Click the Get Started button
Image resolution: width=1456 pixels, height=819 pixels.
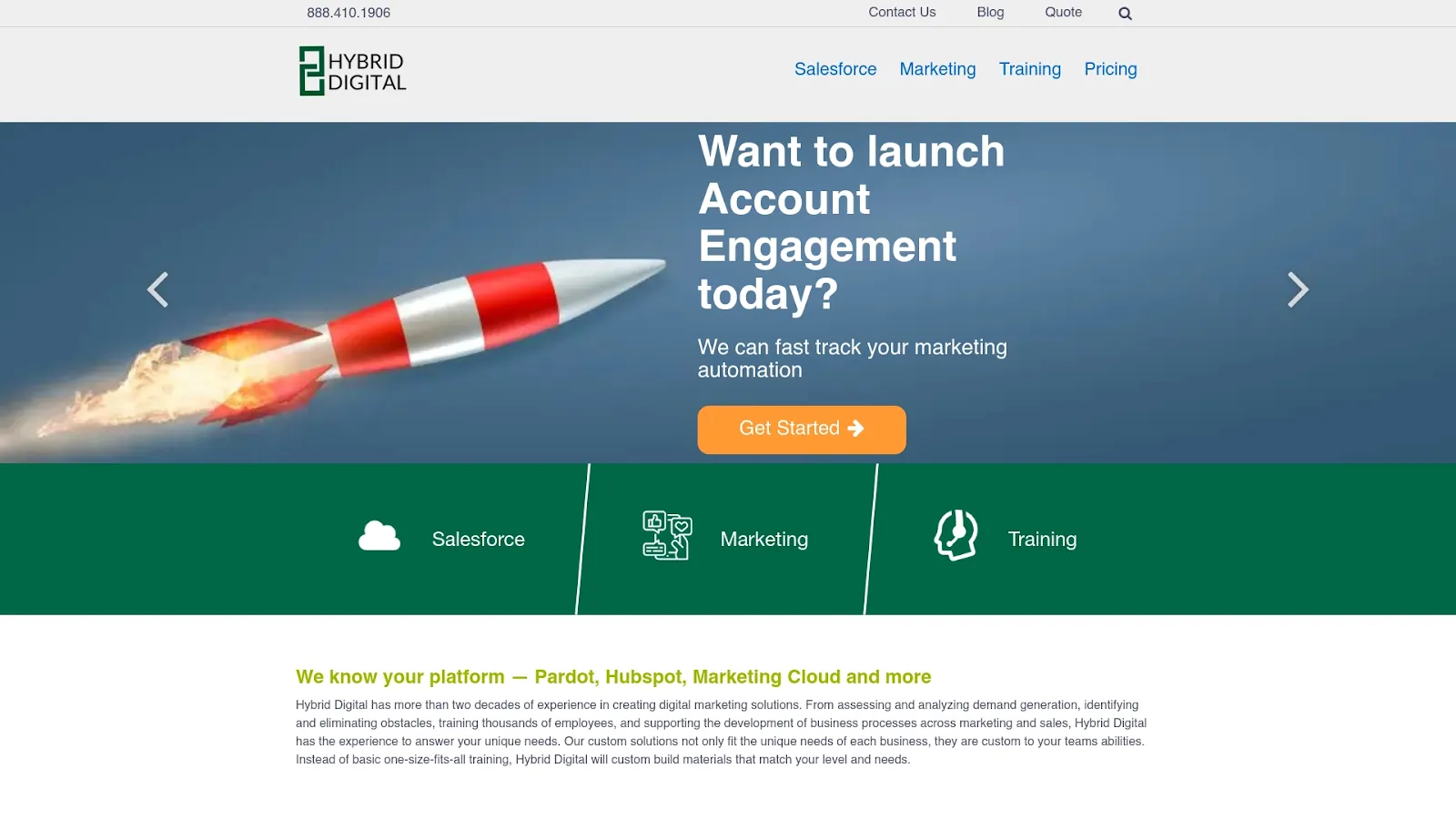(801, 429)
